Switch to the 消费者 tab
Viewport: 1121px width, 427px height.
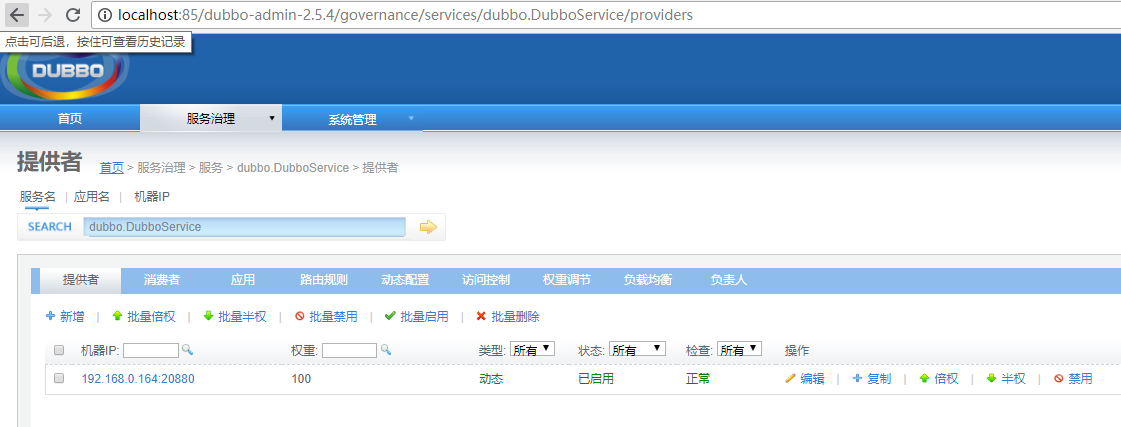162,280
